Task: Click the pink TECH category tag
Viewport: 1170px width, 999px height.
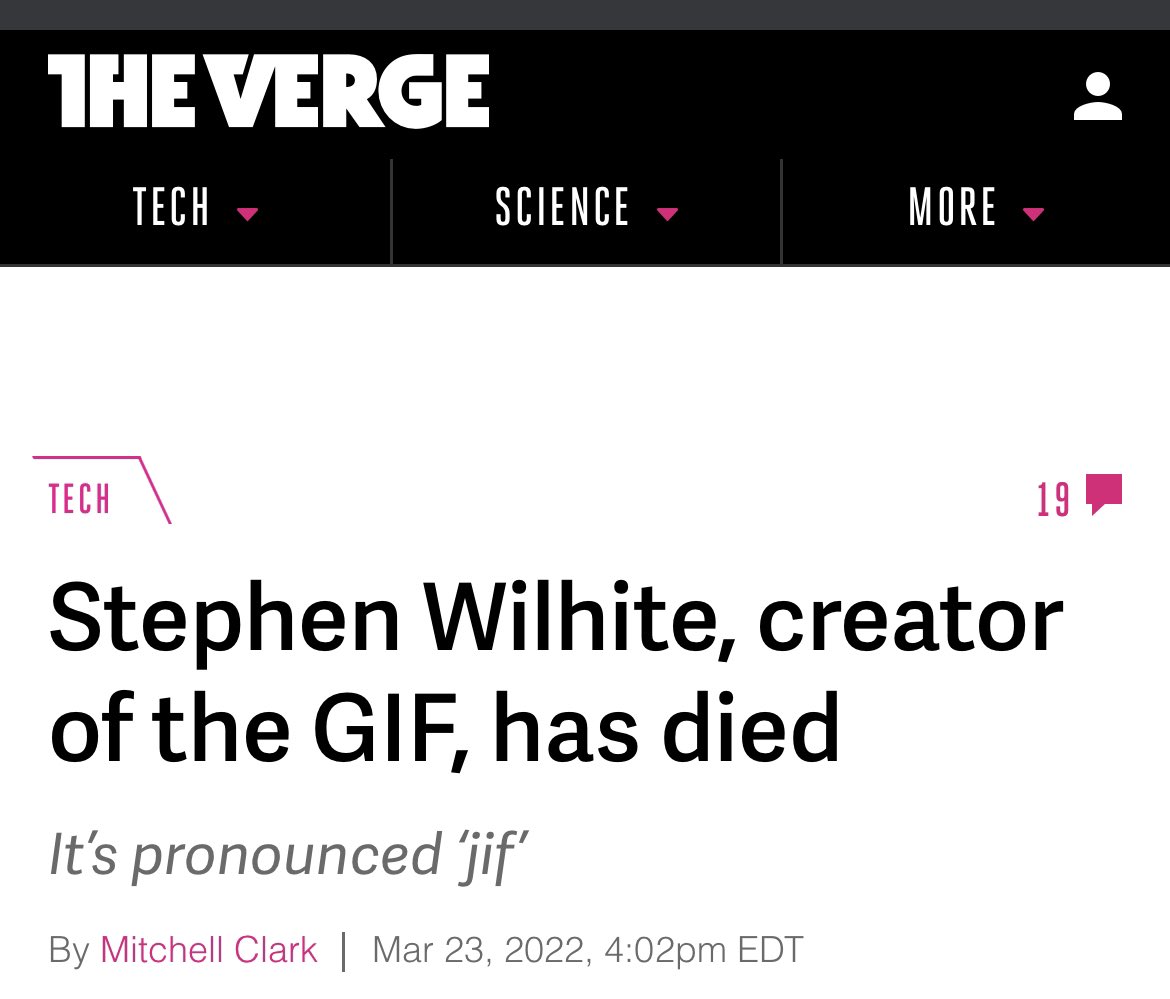Action: tap(79, 498)
